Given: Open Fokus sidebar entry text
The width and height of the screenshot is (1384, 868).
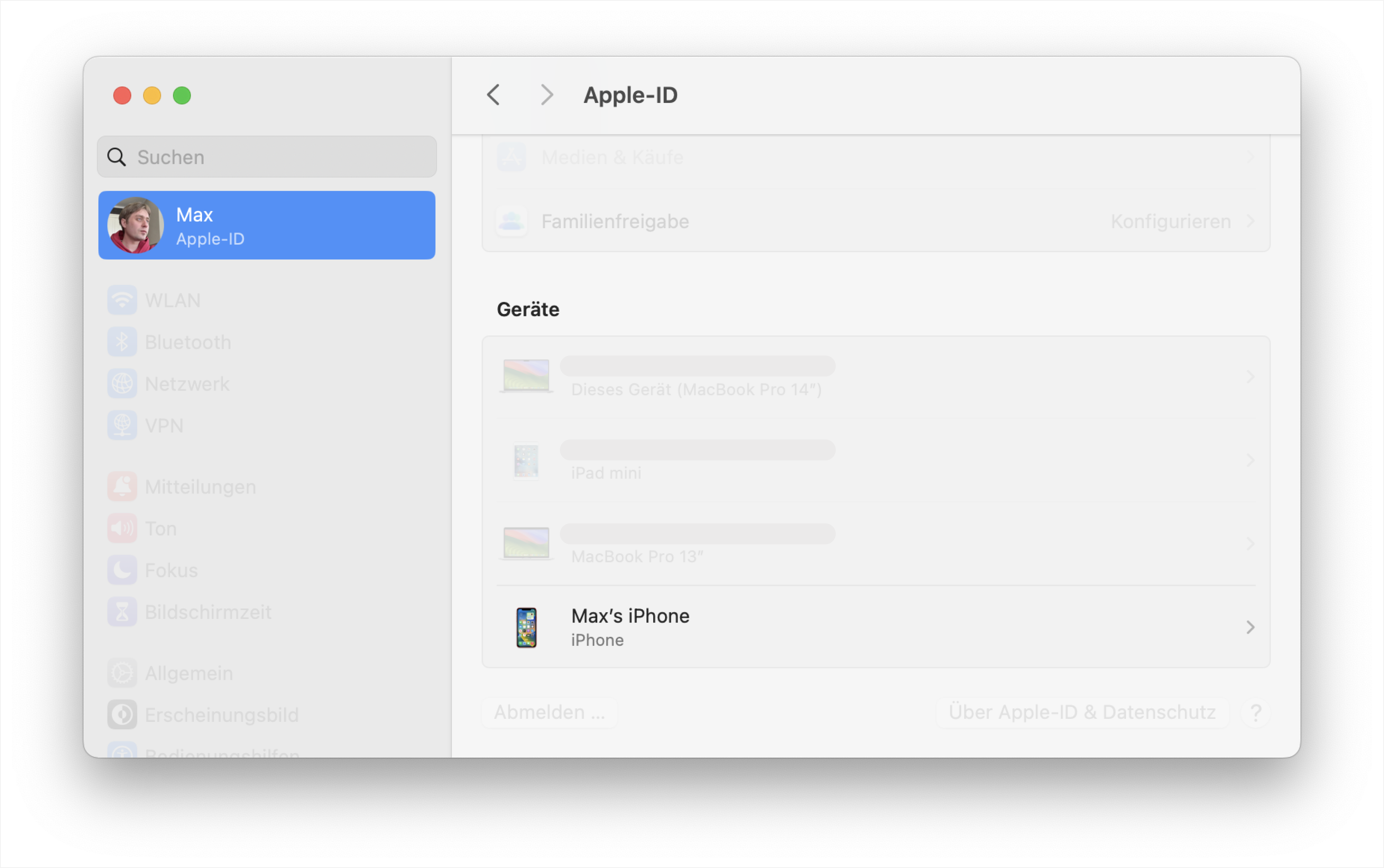Looking at the screenshot, I should click(171, 571).
